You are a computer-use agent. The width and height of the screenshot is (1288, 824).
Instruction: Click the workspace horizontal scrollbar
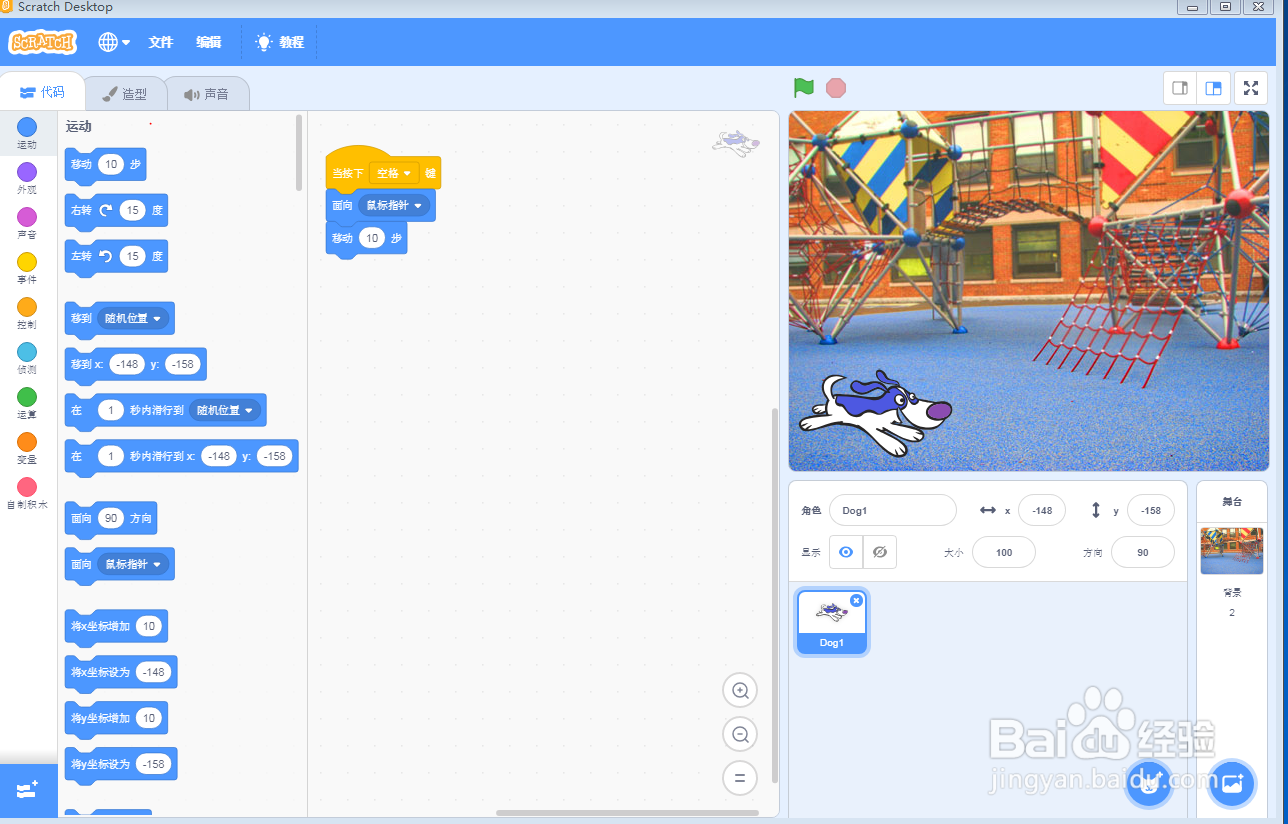coord(627,812)
